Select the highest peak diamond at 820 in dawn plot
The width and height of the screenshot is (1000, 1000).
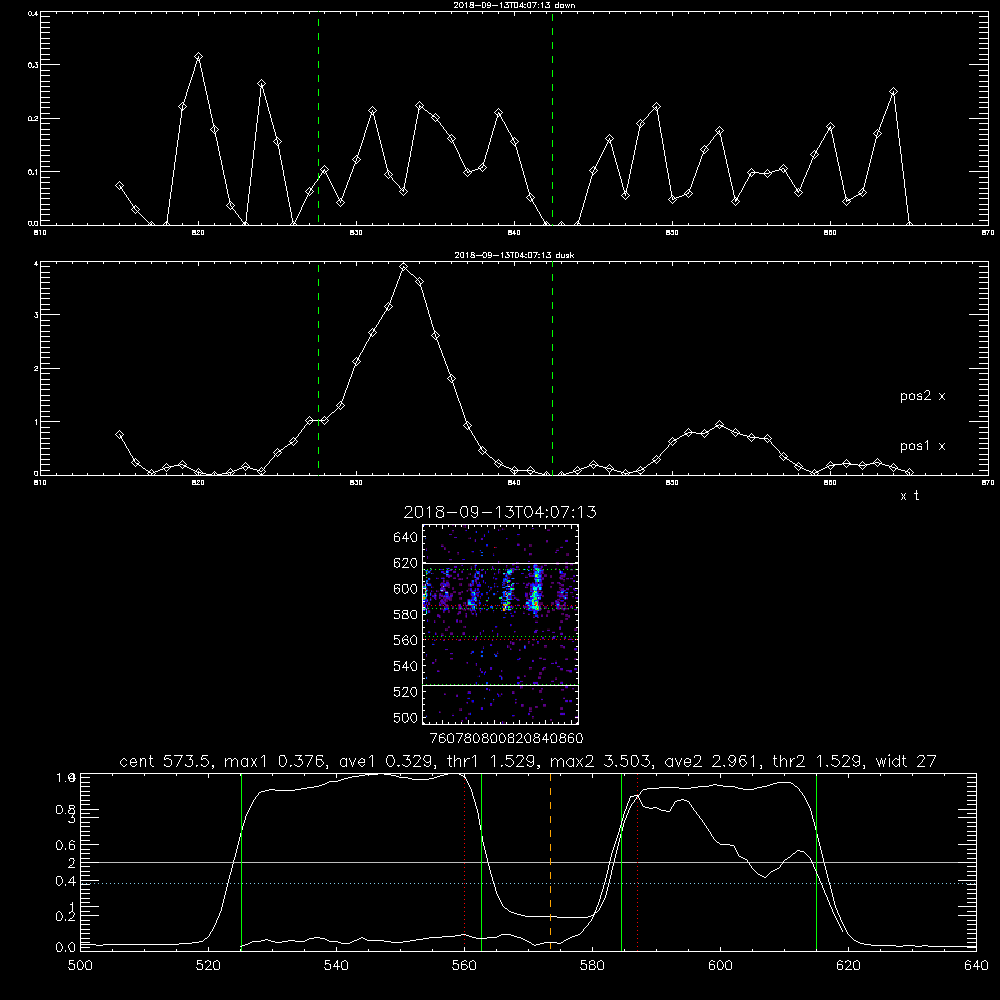(198, 57)
